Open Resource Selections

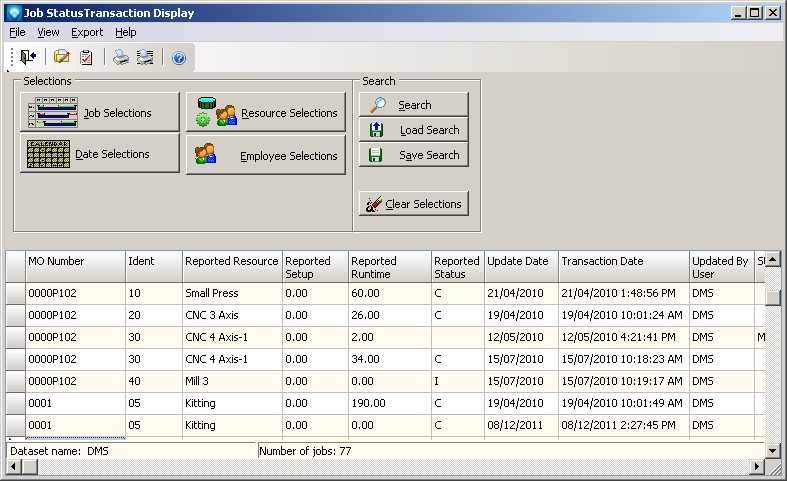[265, 113]
